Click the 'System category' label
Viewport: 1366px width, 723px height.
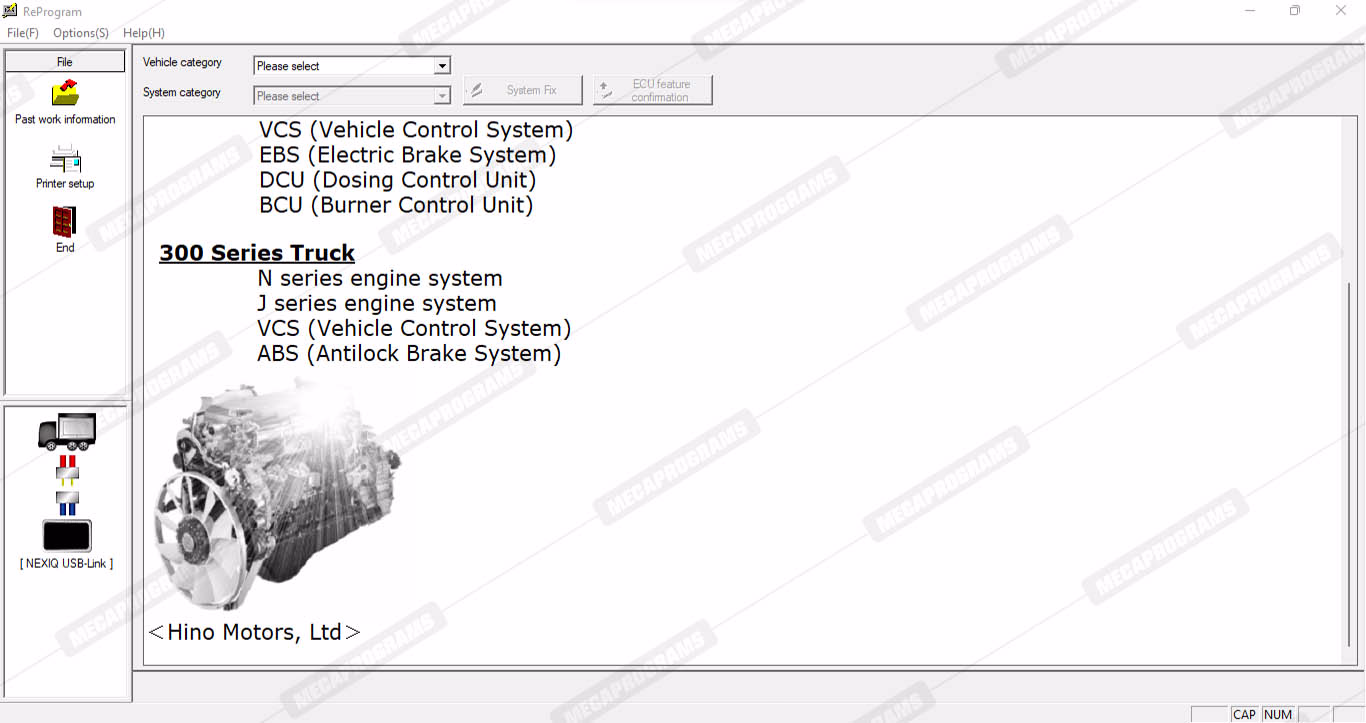(x=182, y=92)
